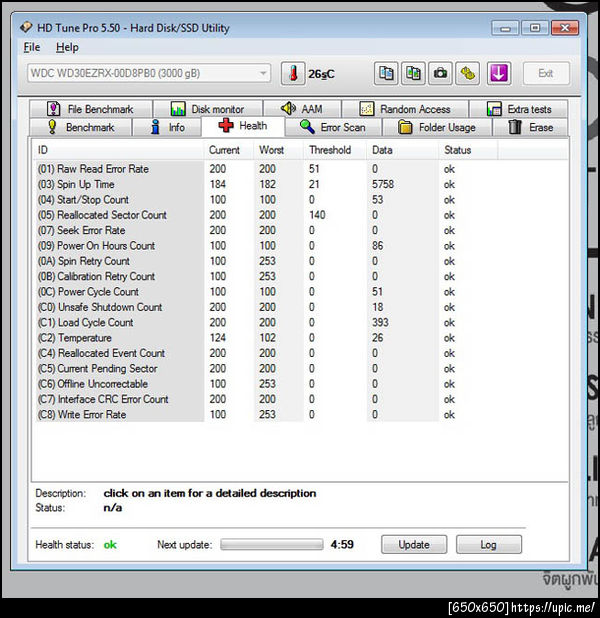Click the purple download arrow icon
600x618 pixels.
[499, 73]
